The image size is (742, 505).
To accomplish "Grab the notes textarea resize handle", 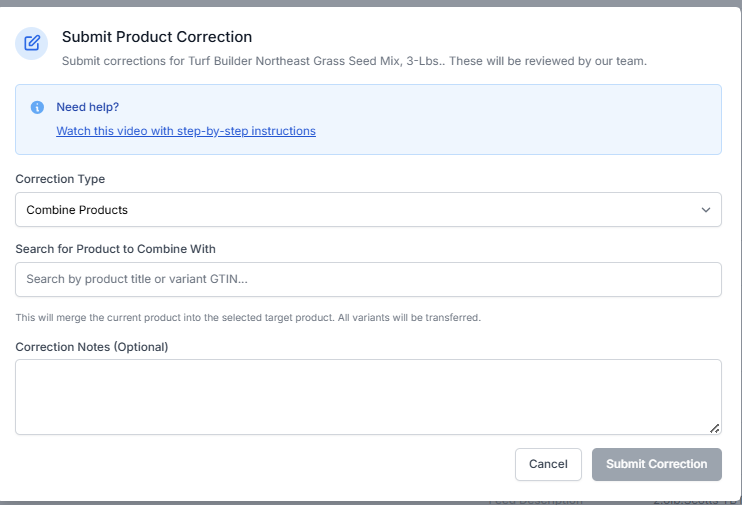I will (x=714, y=428).
